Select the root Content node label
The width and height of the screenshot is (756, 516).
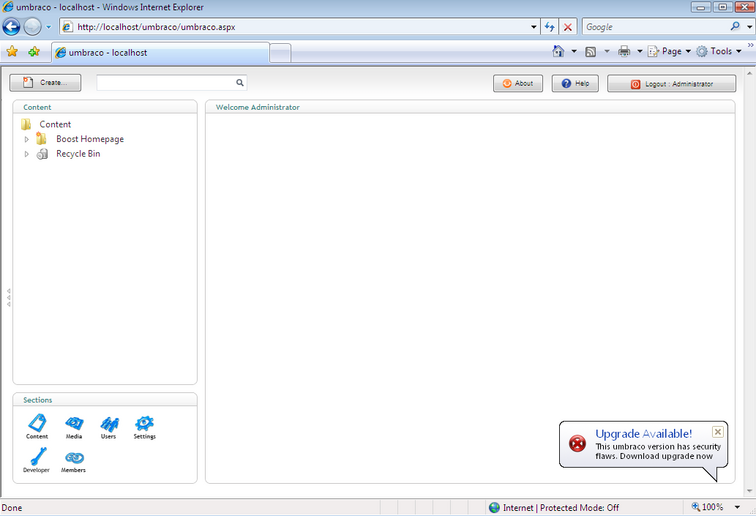coord(55,124)
